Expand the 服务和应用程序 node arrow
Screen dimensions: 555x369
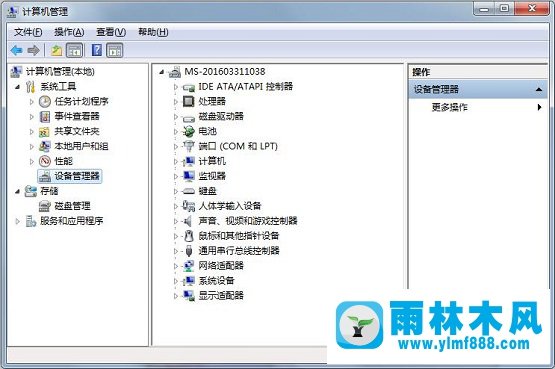click(x=17, y=221)
